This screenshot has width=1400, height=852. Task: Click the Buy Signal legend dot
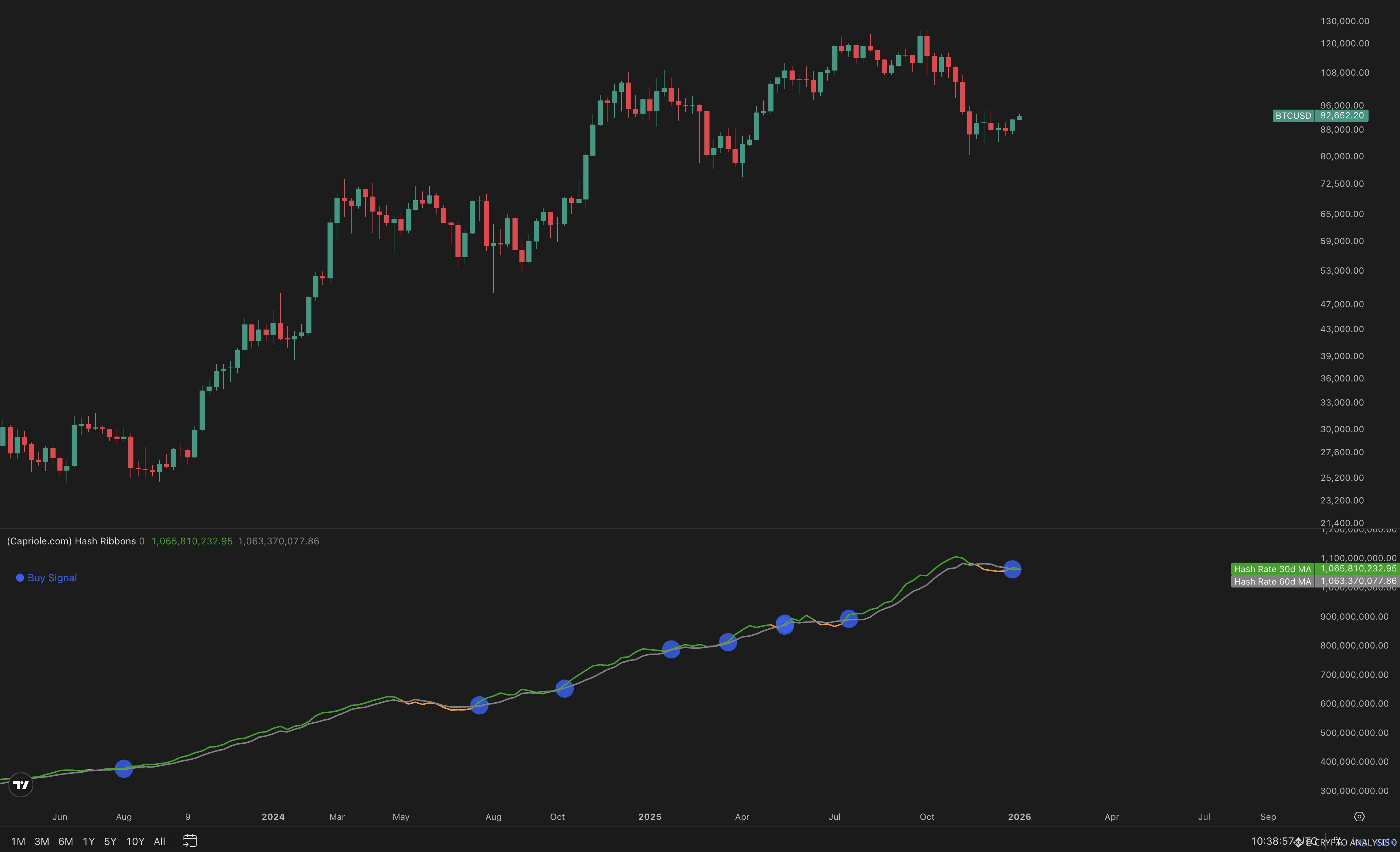coord(20,578)
